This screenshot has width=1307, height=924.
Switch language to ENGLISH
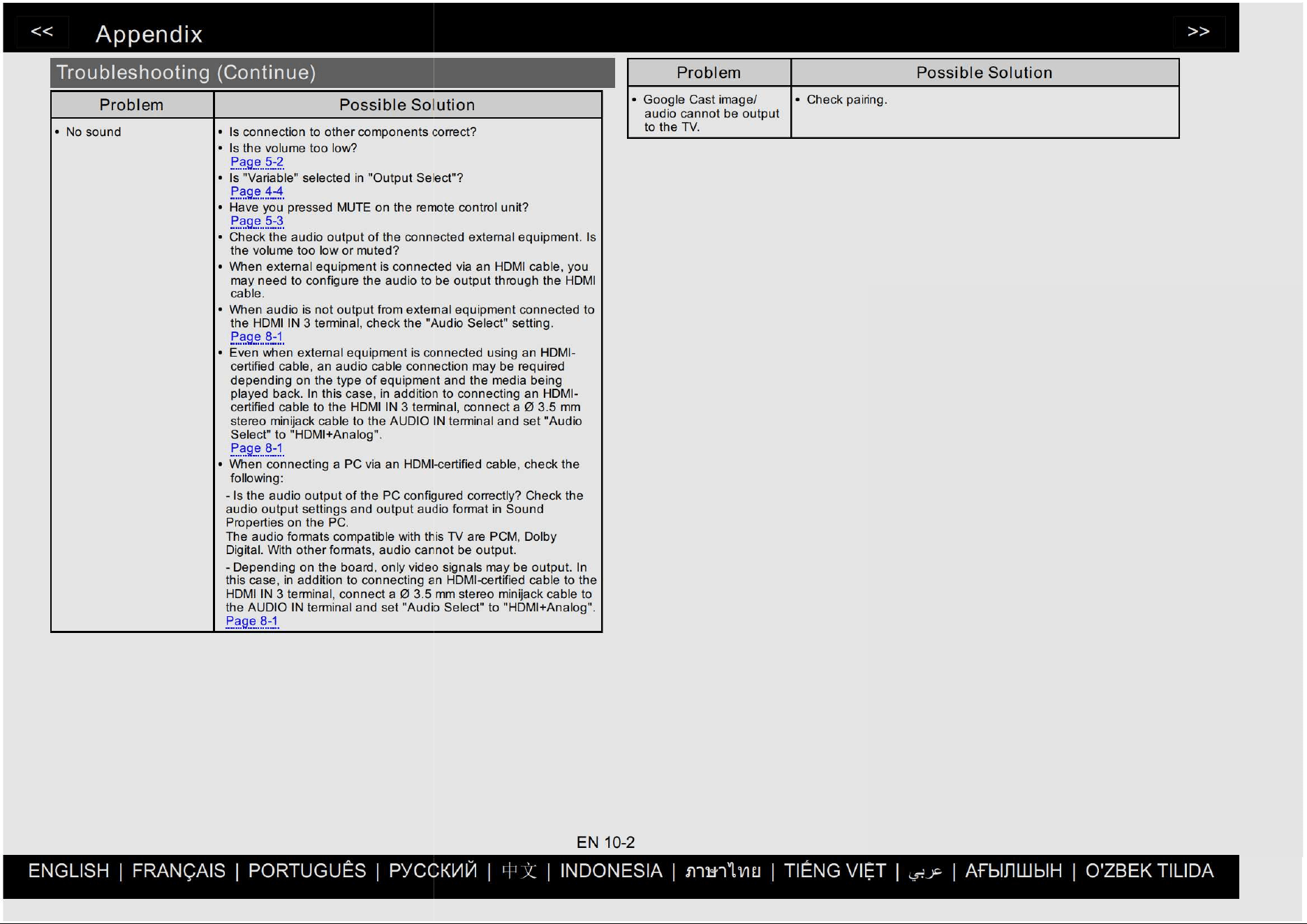(69, 871)
